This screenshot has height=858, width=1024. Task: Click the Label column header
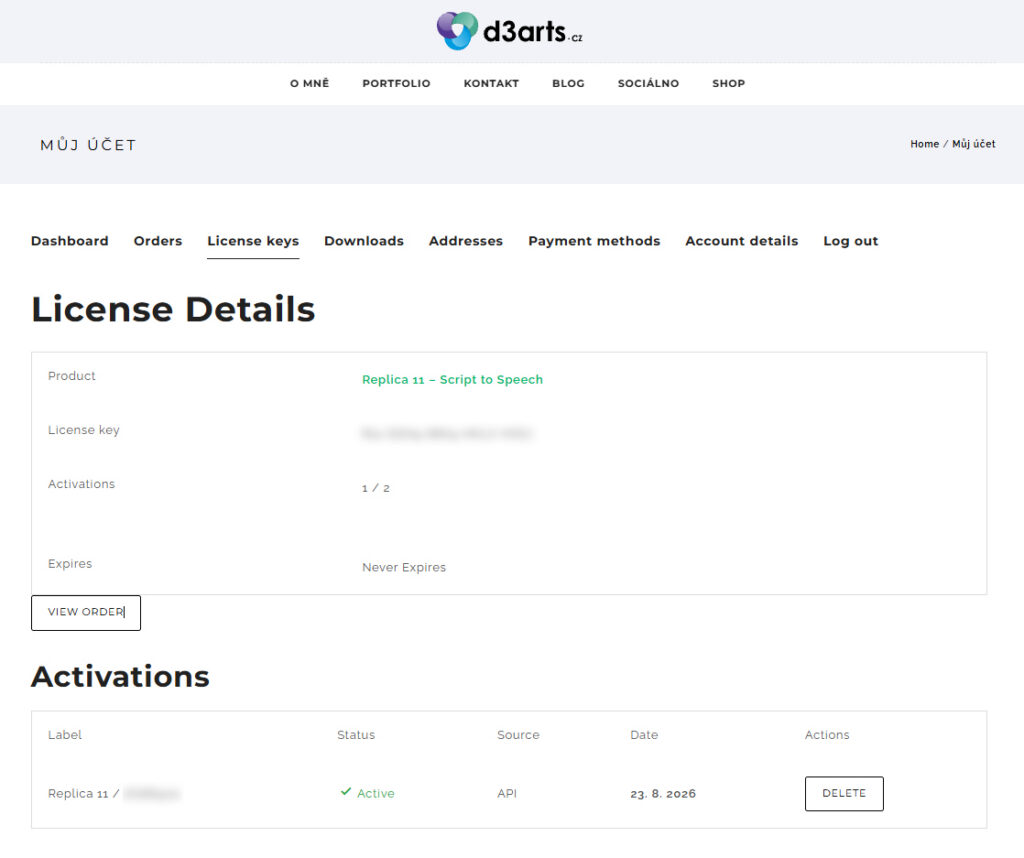[65, 735]
